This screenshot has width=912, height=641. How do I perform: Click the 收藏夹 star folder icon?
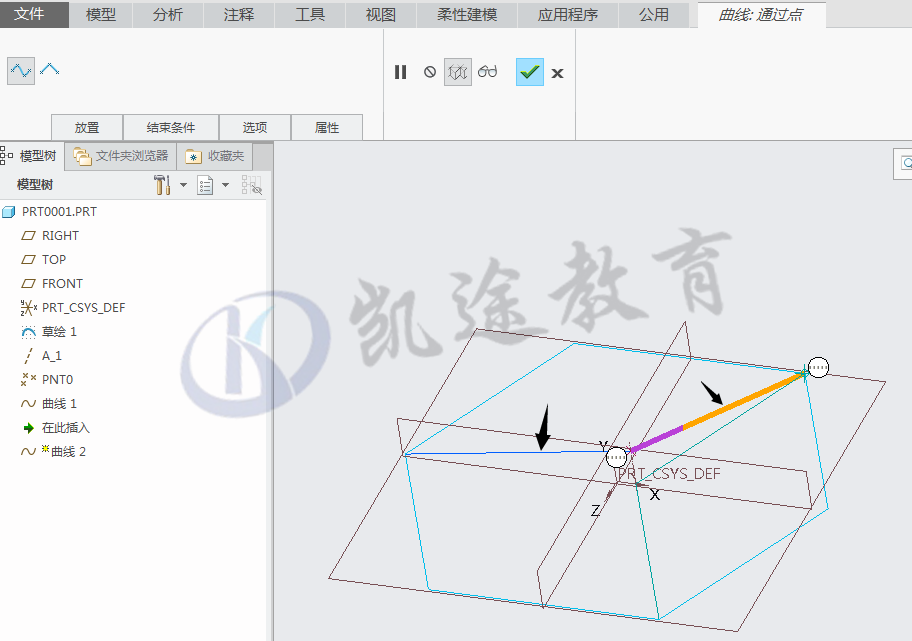[193, 156]
